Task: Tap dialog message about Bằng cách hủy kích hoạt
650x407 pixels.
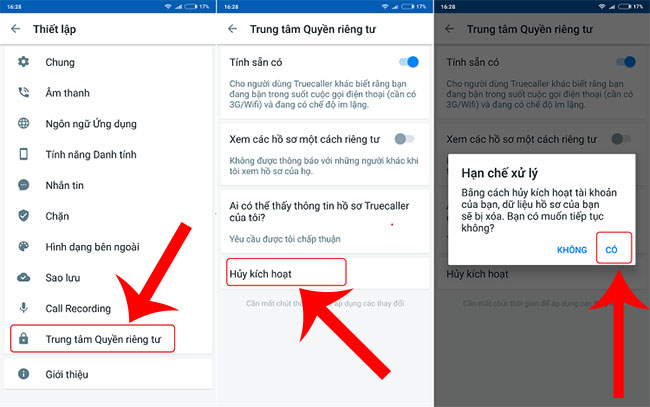Action: click(x=539, y=210)
